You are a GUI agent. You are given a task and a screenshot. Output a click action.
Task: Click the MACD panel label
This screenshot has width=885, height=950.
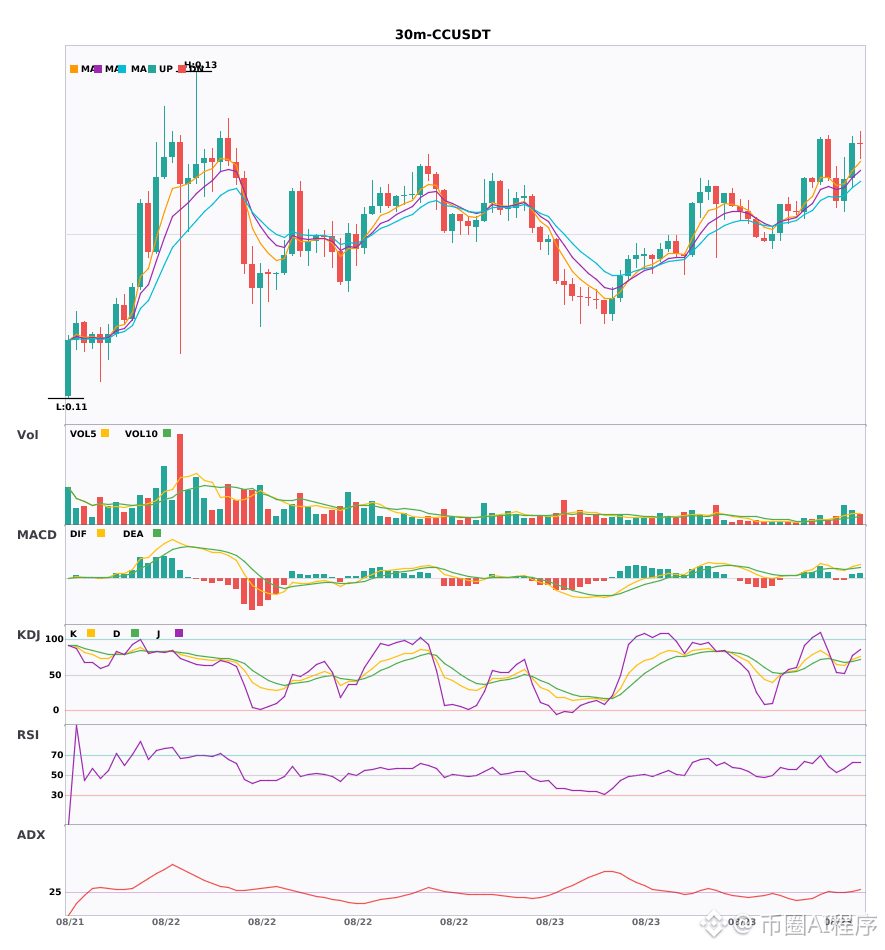(36, 535)
